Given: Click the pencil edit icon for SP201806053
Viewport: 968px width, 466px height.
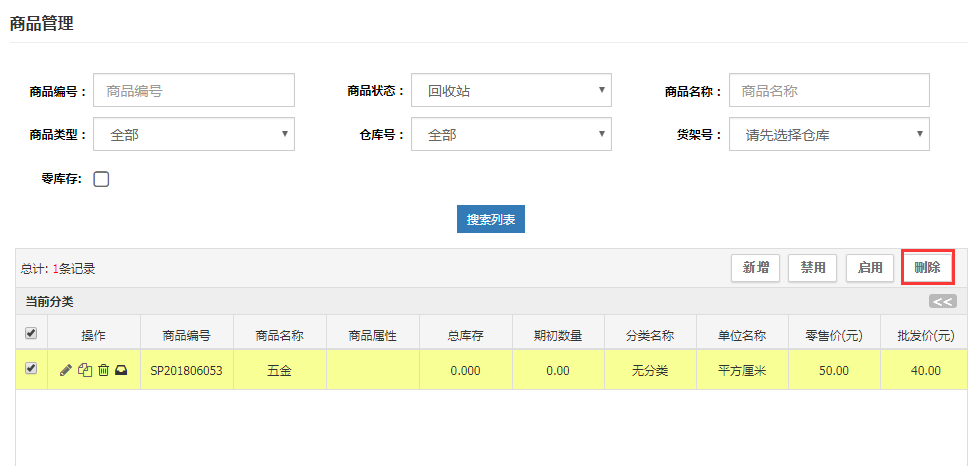Looking at the screenshot, I should coord(66,370).
